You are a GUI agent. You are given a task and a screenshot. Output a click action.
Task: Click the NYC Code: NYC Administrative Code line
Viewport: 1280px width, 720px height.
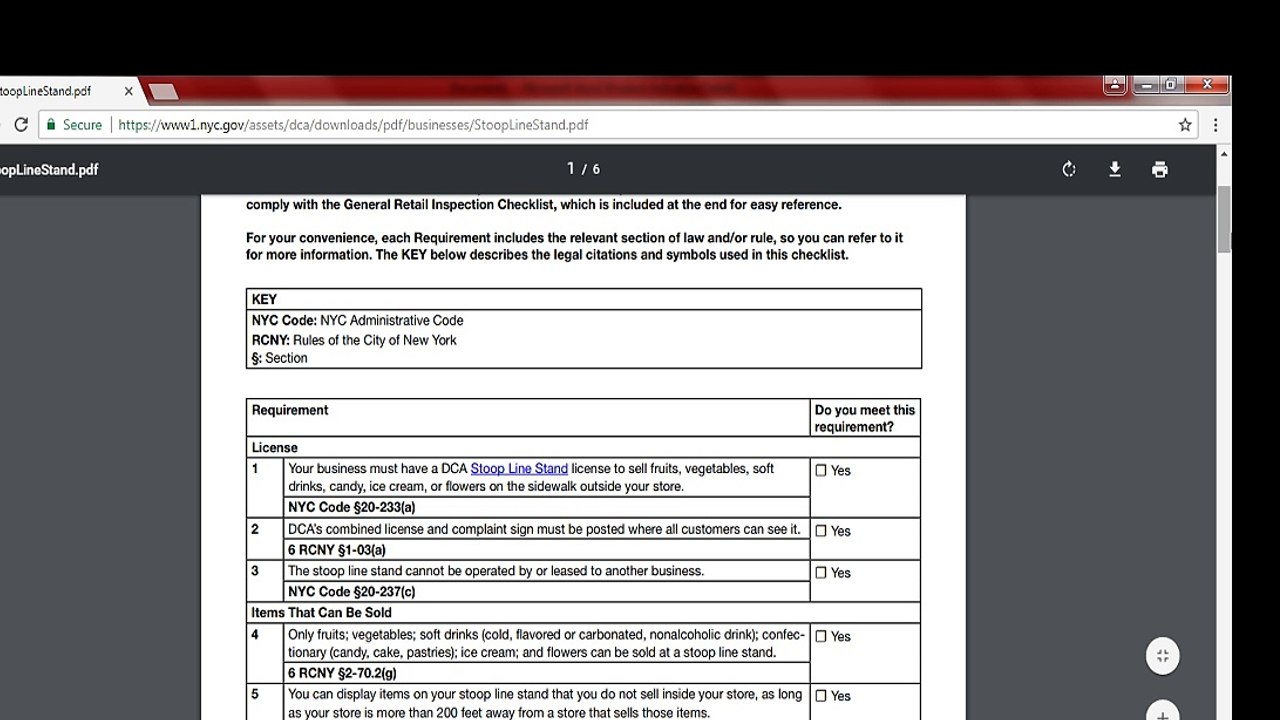pos(357,320)
